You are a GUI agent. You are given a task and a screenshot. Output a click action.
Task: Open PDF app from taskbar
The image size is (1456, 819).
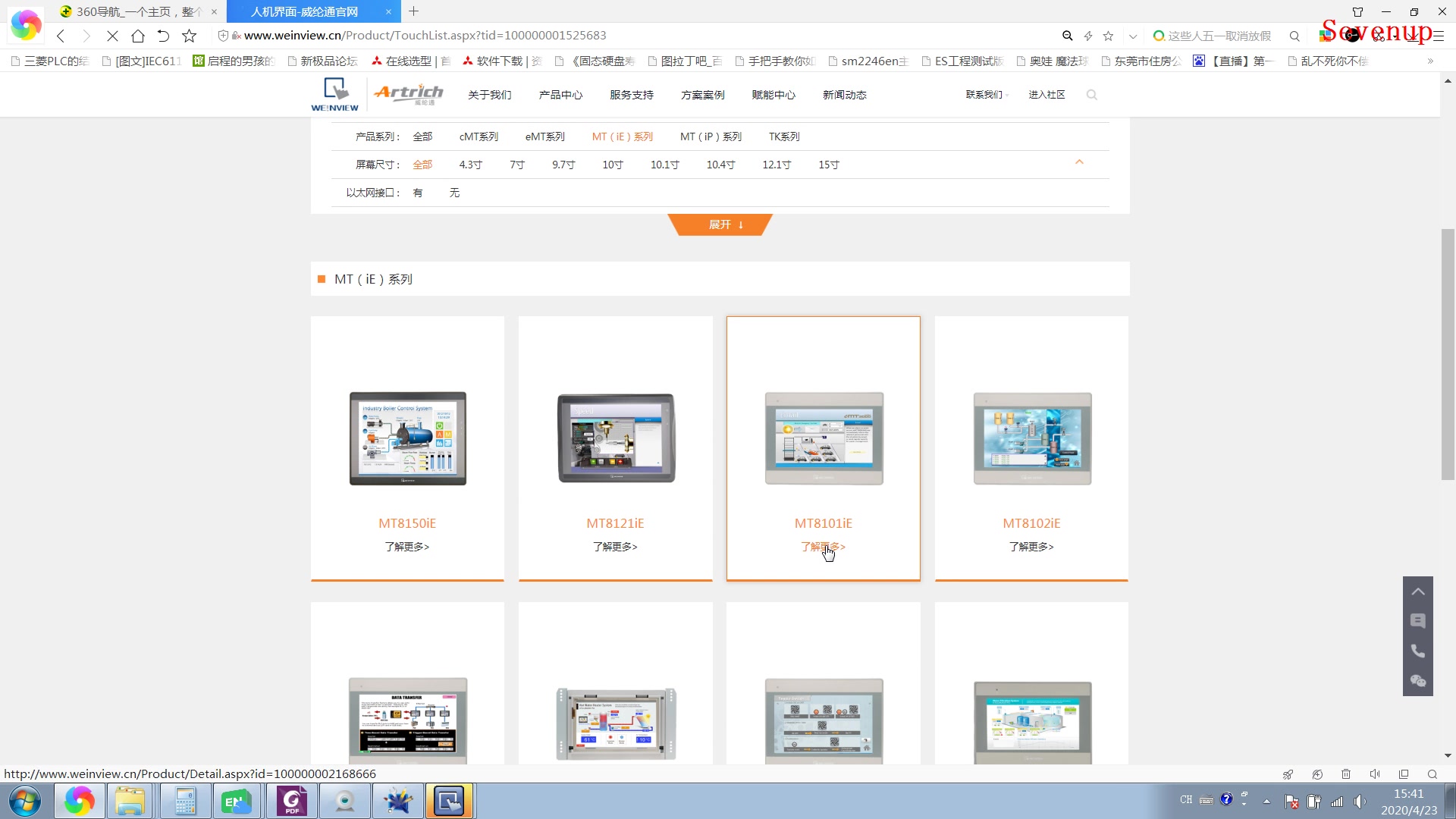[292, 802]
